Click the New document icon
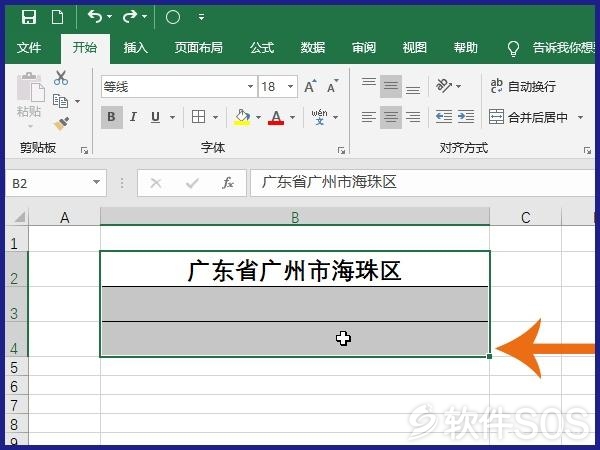The width and height of the screenshot is (600, 450). (x=57, y=17)
